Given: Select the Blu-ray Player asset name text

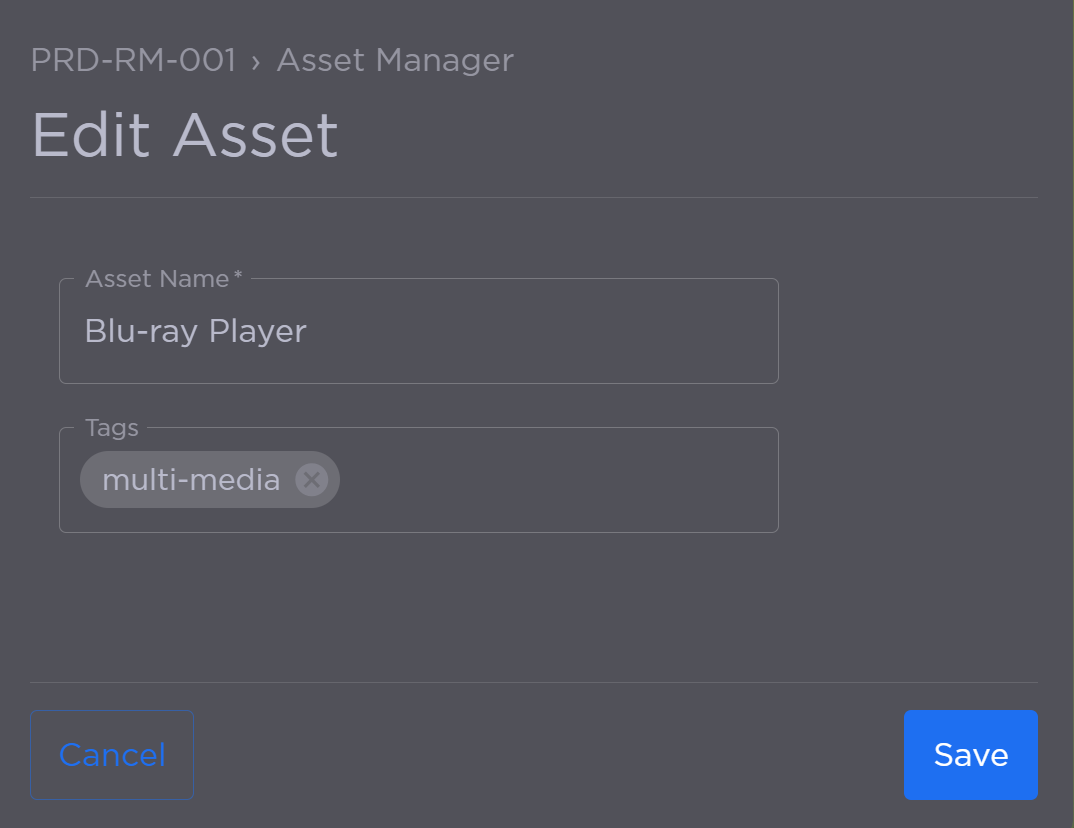Looking at the screenshot, I should [196, 331].
